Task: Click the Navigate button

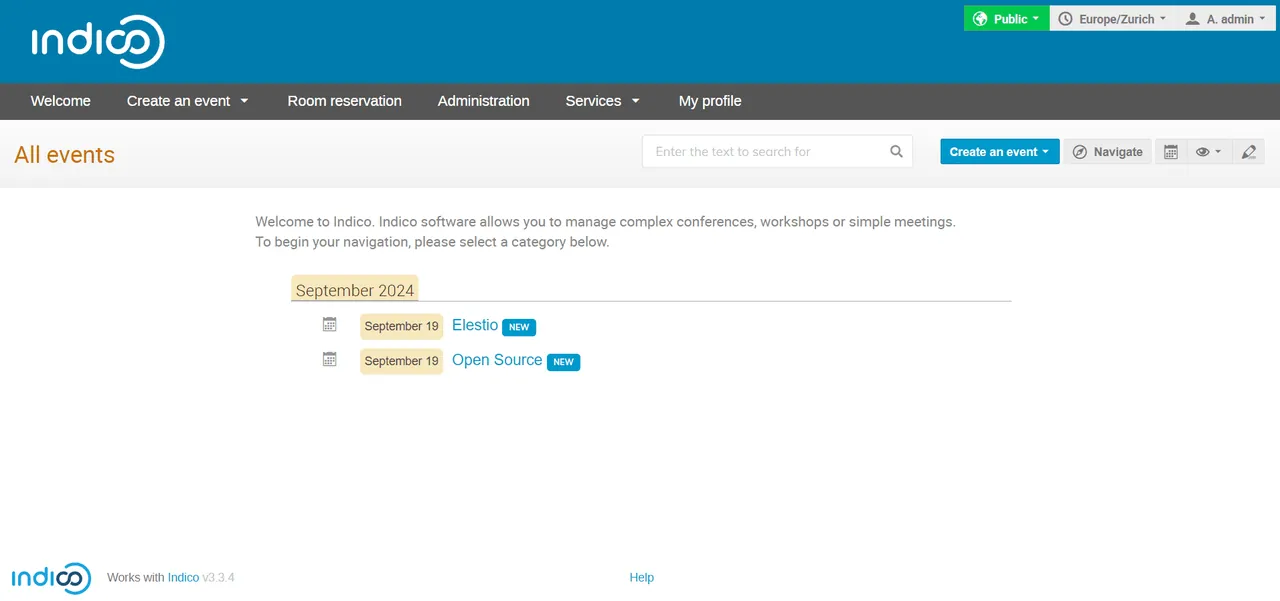Action: click(x=1108, y=152)
